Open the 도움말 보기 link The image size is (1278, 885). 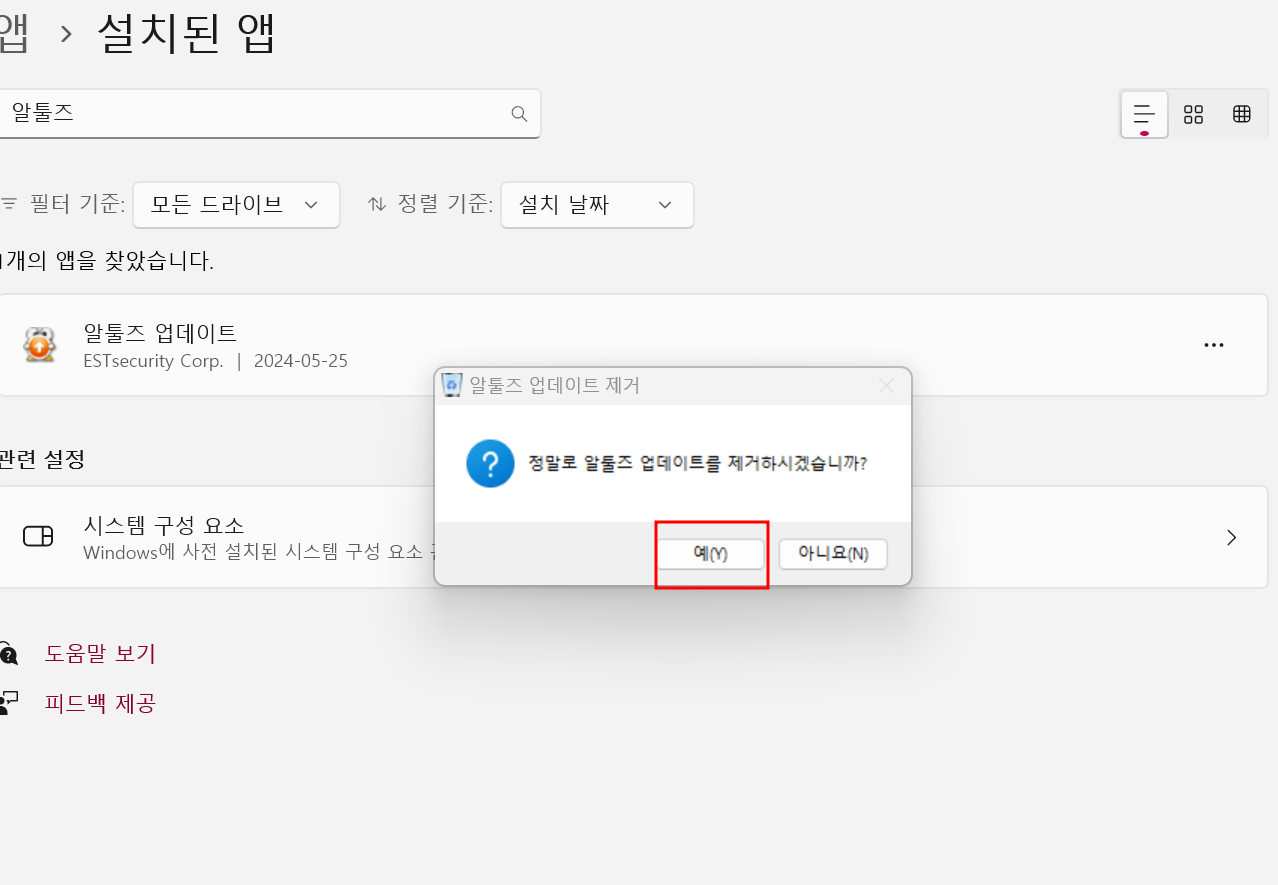[x=100, y=654]
